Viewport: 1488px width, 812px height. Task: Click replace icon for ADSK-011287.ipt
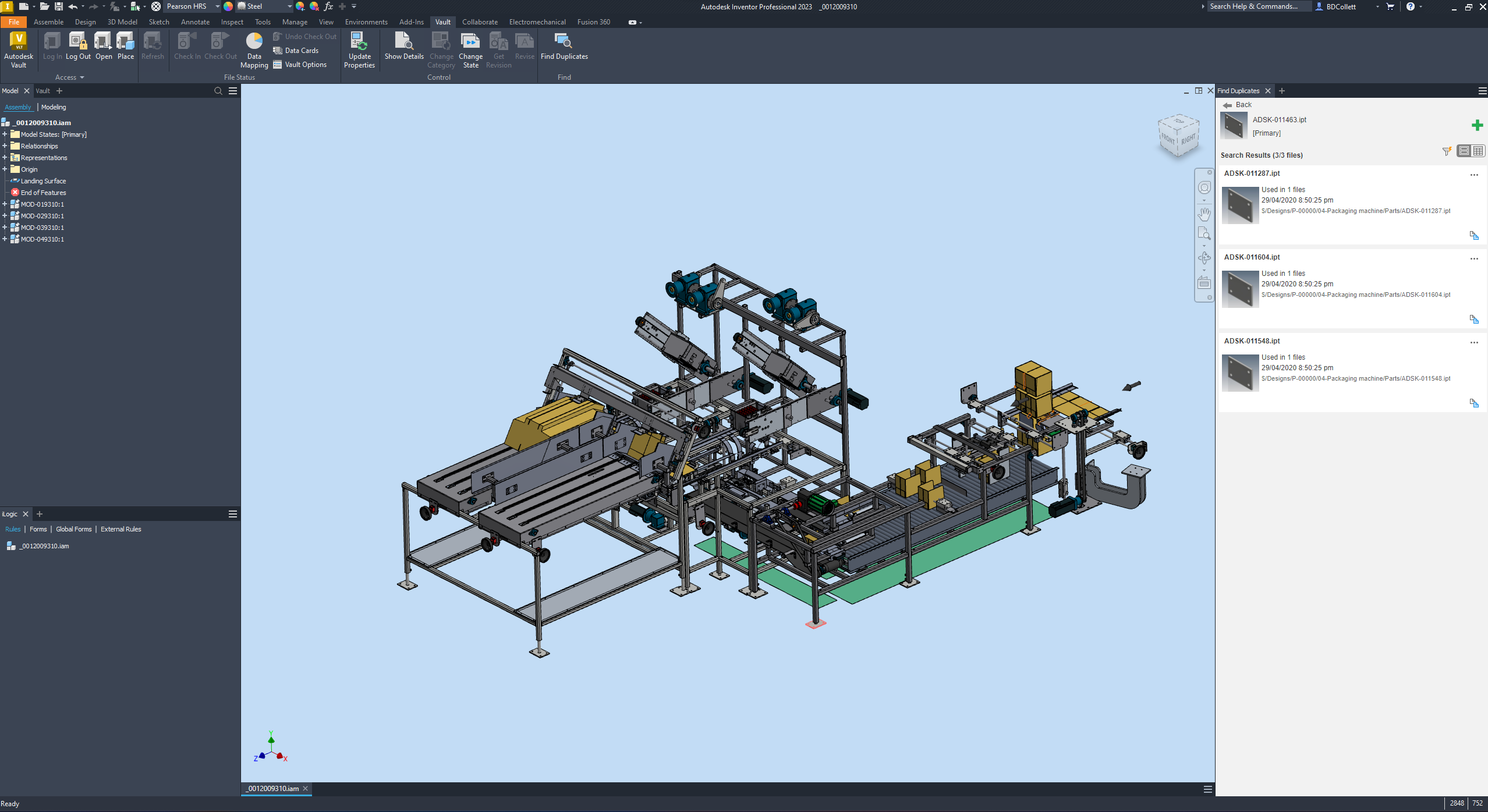point(1473,236)
